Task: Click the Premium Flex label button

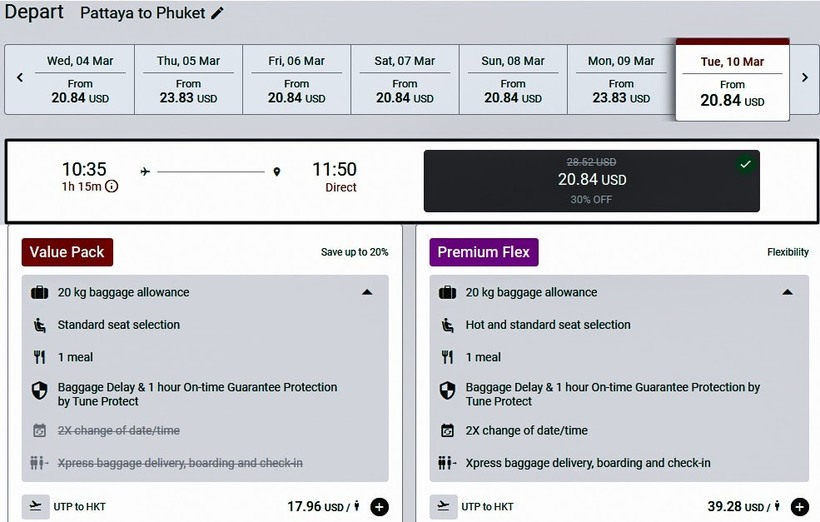Action: (484, 252)
